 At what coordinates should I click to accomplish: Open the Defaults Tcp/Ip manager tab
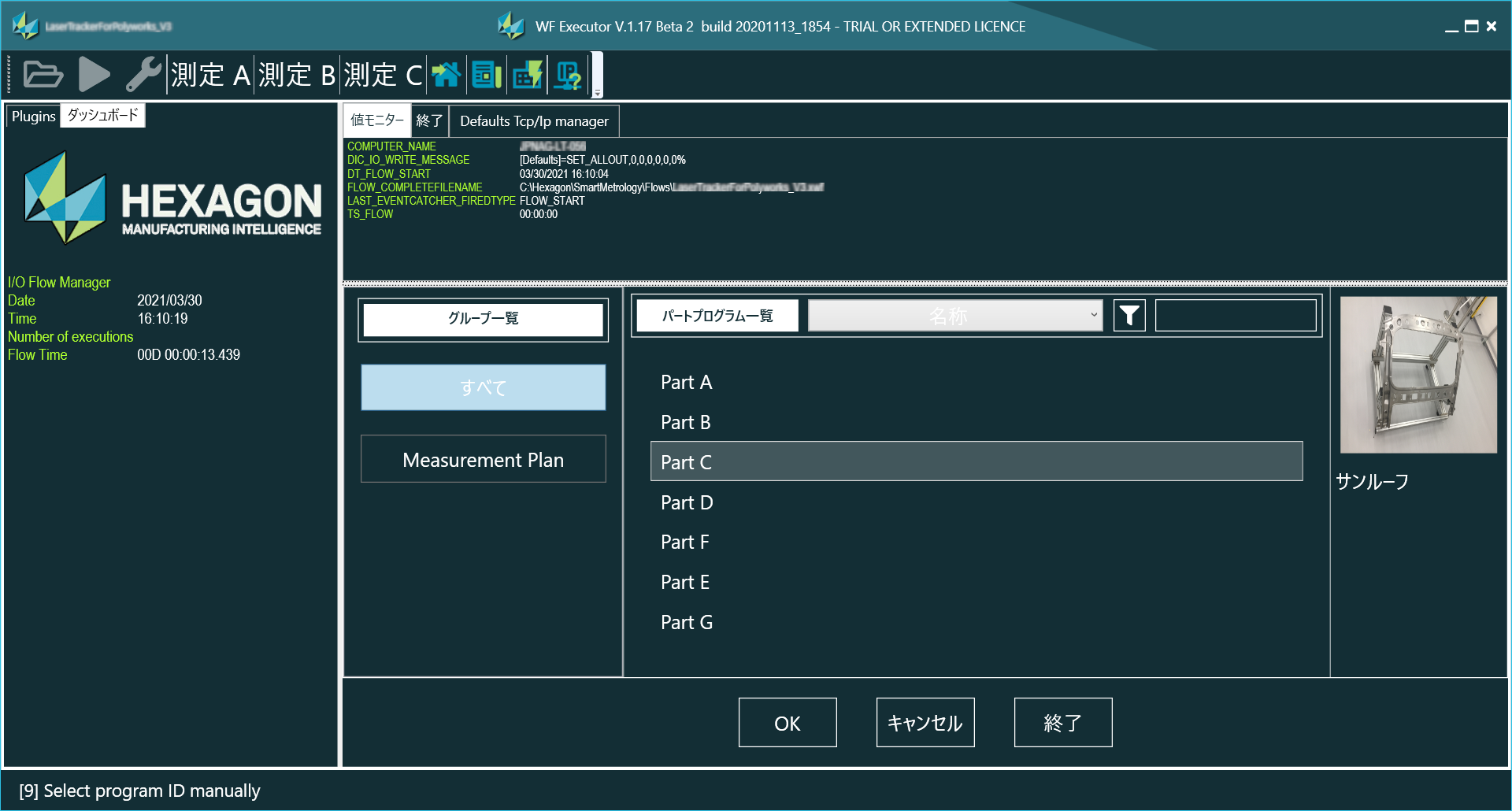[x=534, y=121]
